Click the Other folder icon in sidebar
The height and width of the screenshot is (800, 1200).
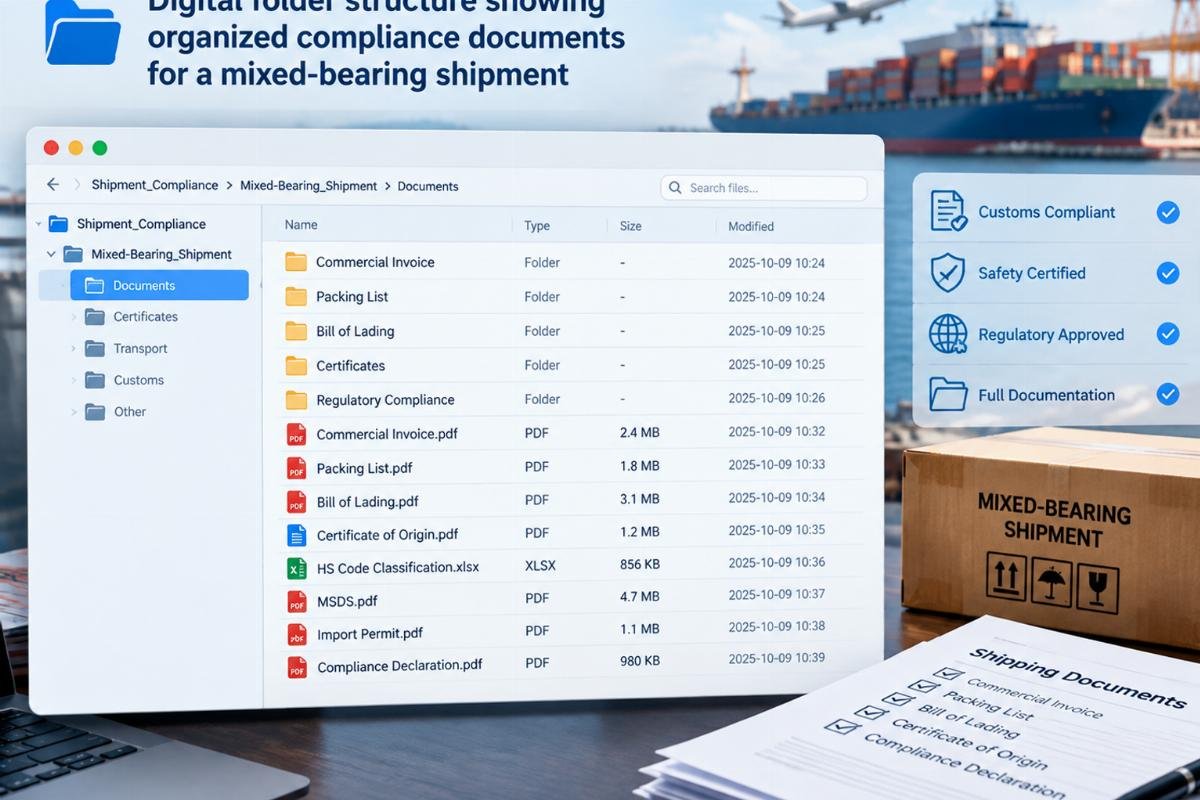tap(95, 411)
